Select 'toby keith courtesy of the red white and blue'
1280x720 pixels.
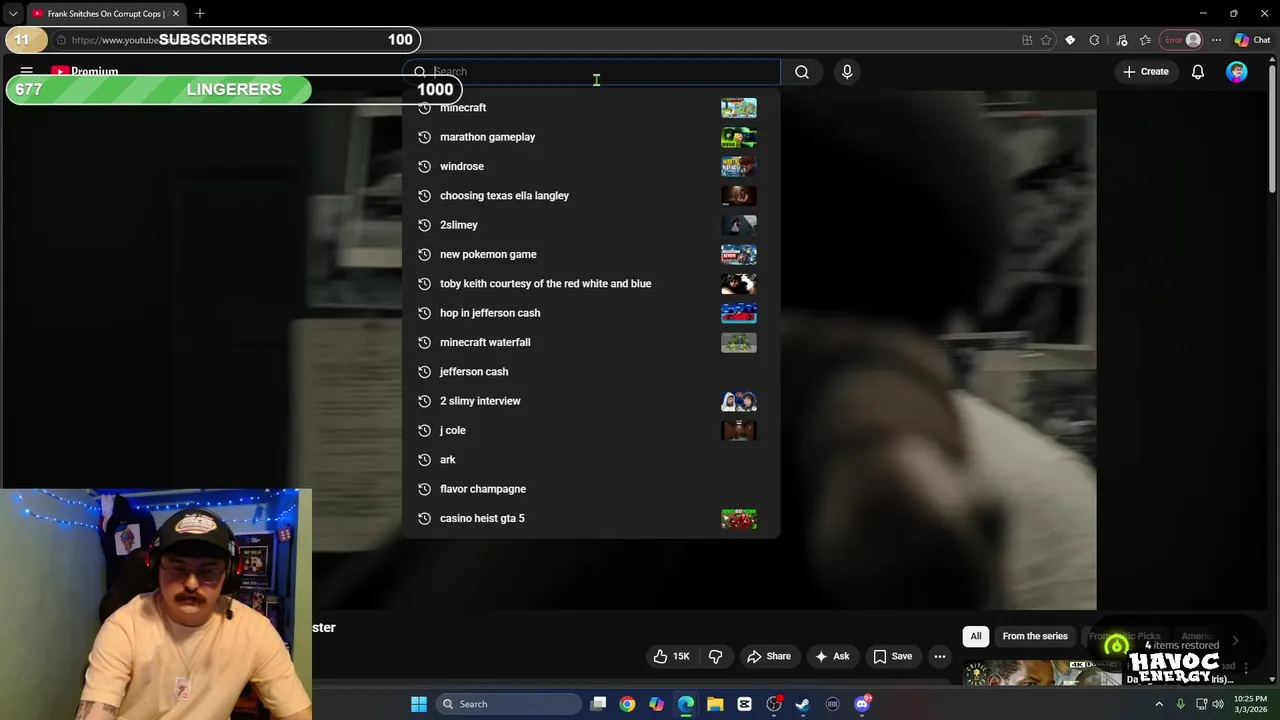(x=590, y=283)
